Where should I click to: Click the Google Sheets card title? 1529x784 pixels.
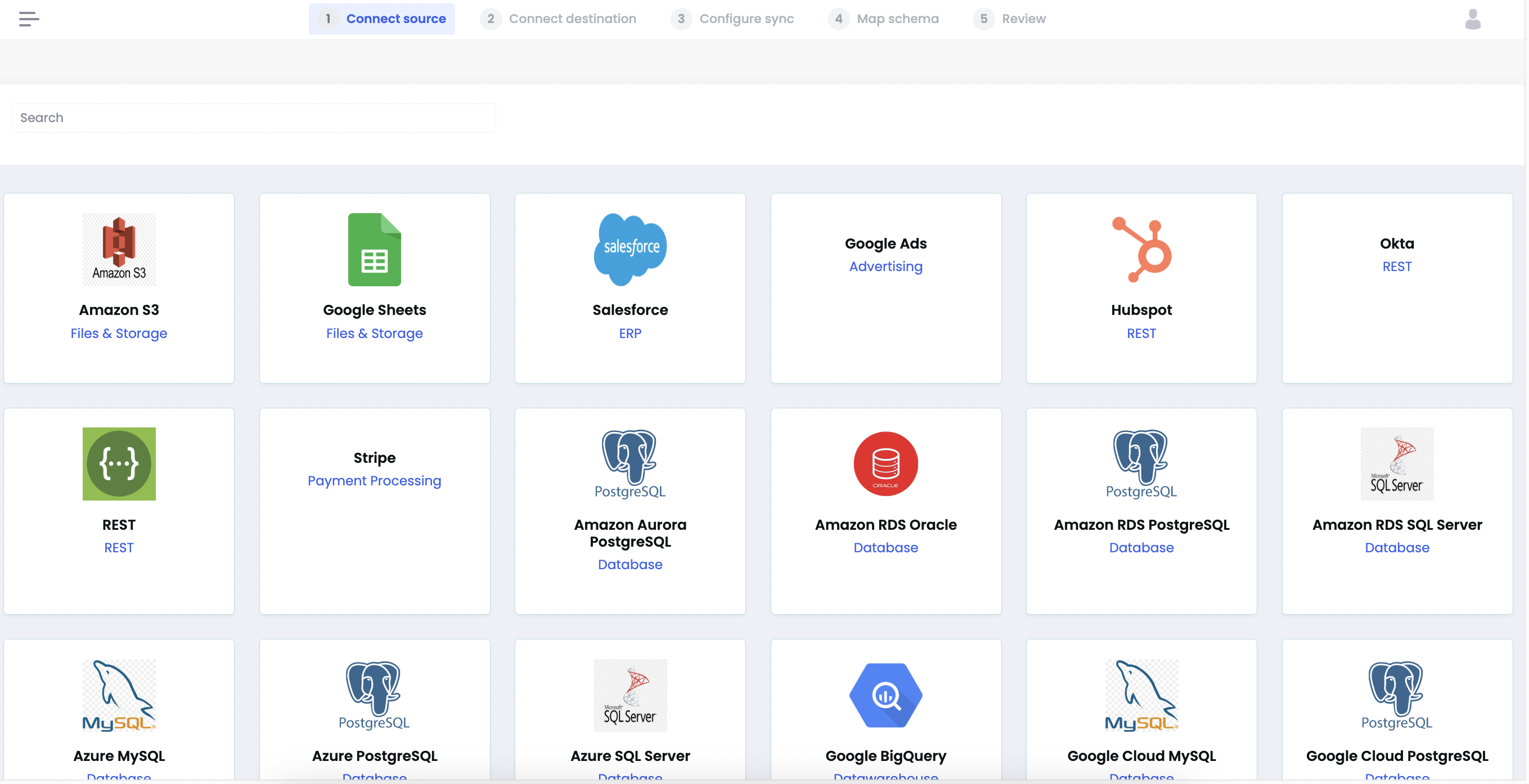click(375, 310)
